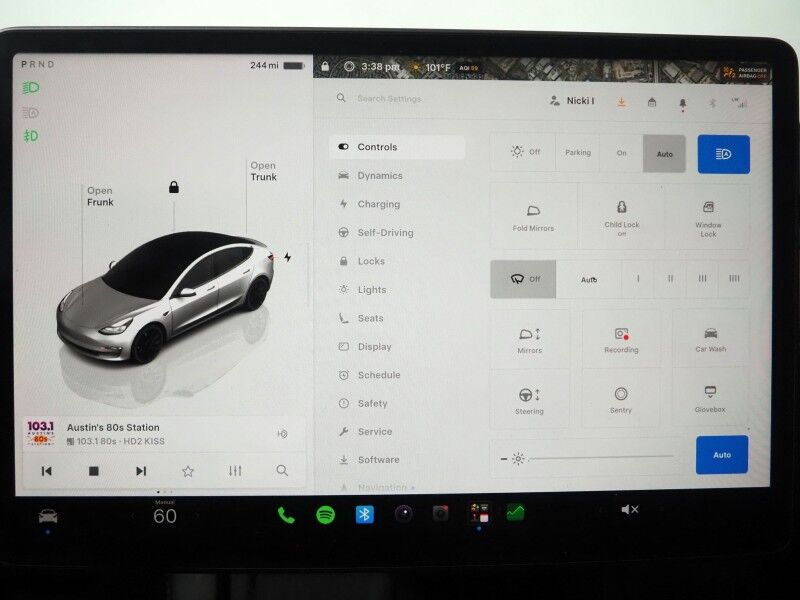The image size is (800, 600).
Task: Set wipers to speed IIII
Action: coord(734,279)
